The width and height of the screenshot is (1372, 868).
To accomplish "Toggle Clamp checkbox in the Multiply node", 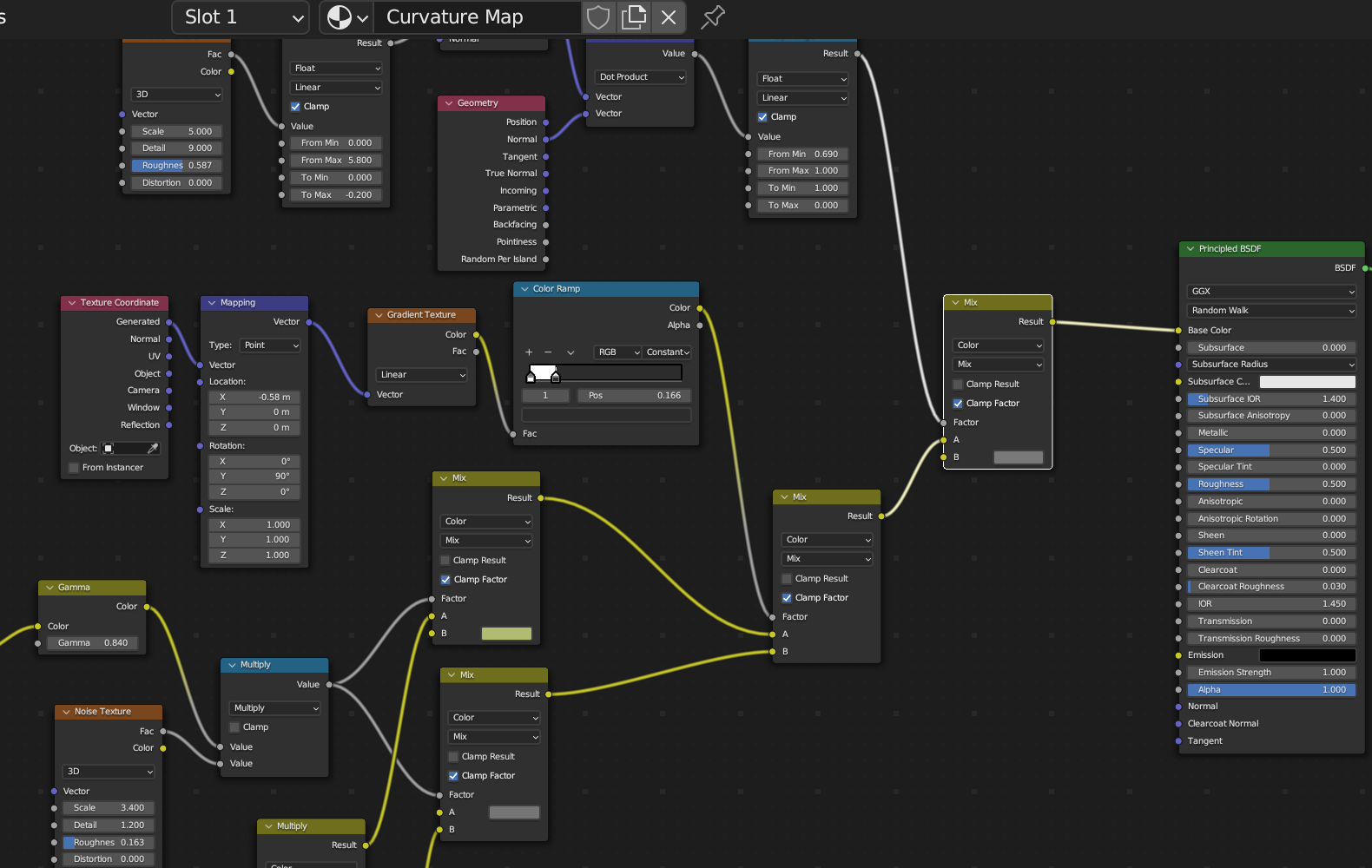I will click(x=234, y=727).
